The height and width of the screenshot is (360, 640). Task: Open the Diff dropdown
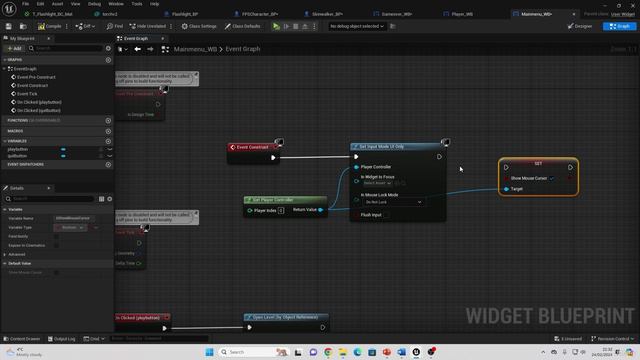click(85, 26)
